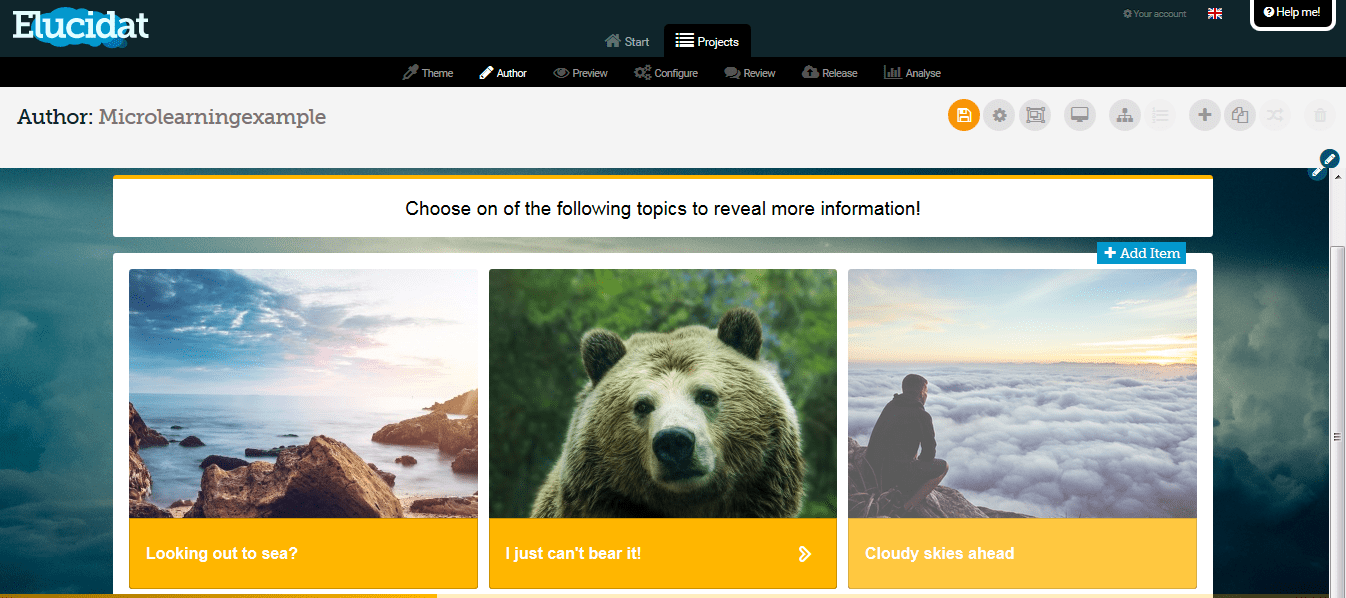Open the Analyse section
This screenshot has width=1346, height=598.
click(x=912, y=72)
